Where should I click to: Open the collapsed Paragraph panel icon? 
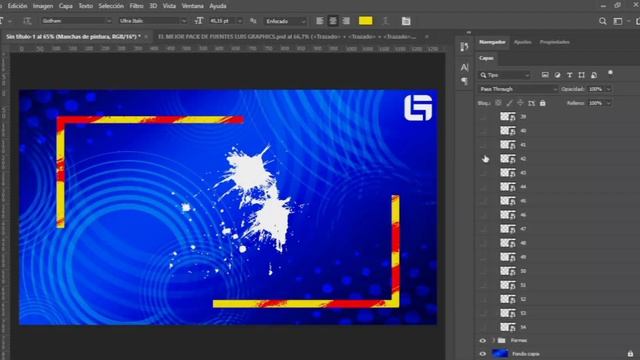(464, 81)
